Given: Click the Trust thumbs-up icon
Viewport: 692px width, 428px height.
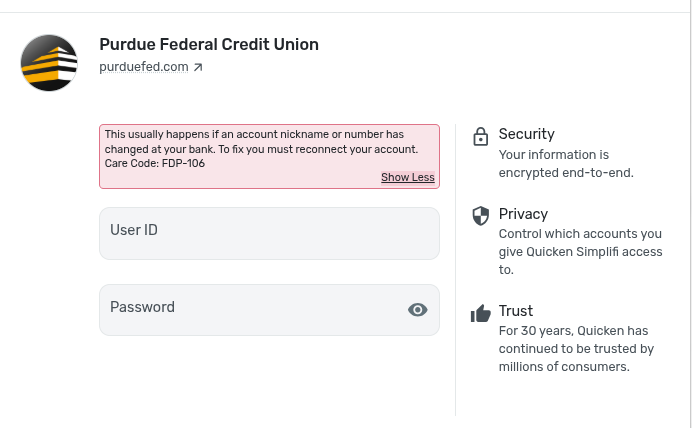Looking at the screenshot, I should point(480,314).
